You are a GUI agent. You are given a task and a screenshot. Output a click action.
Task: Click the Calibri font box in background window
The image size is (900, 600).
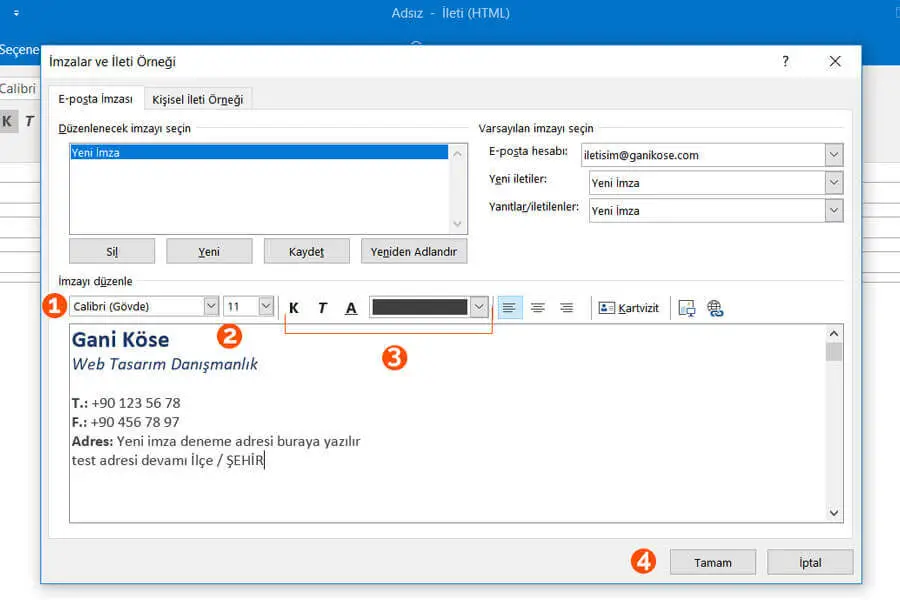[x=18, y=88]
